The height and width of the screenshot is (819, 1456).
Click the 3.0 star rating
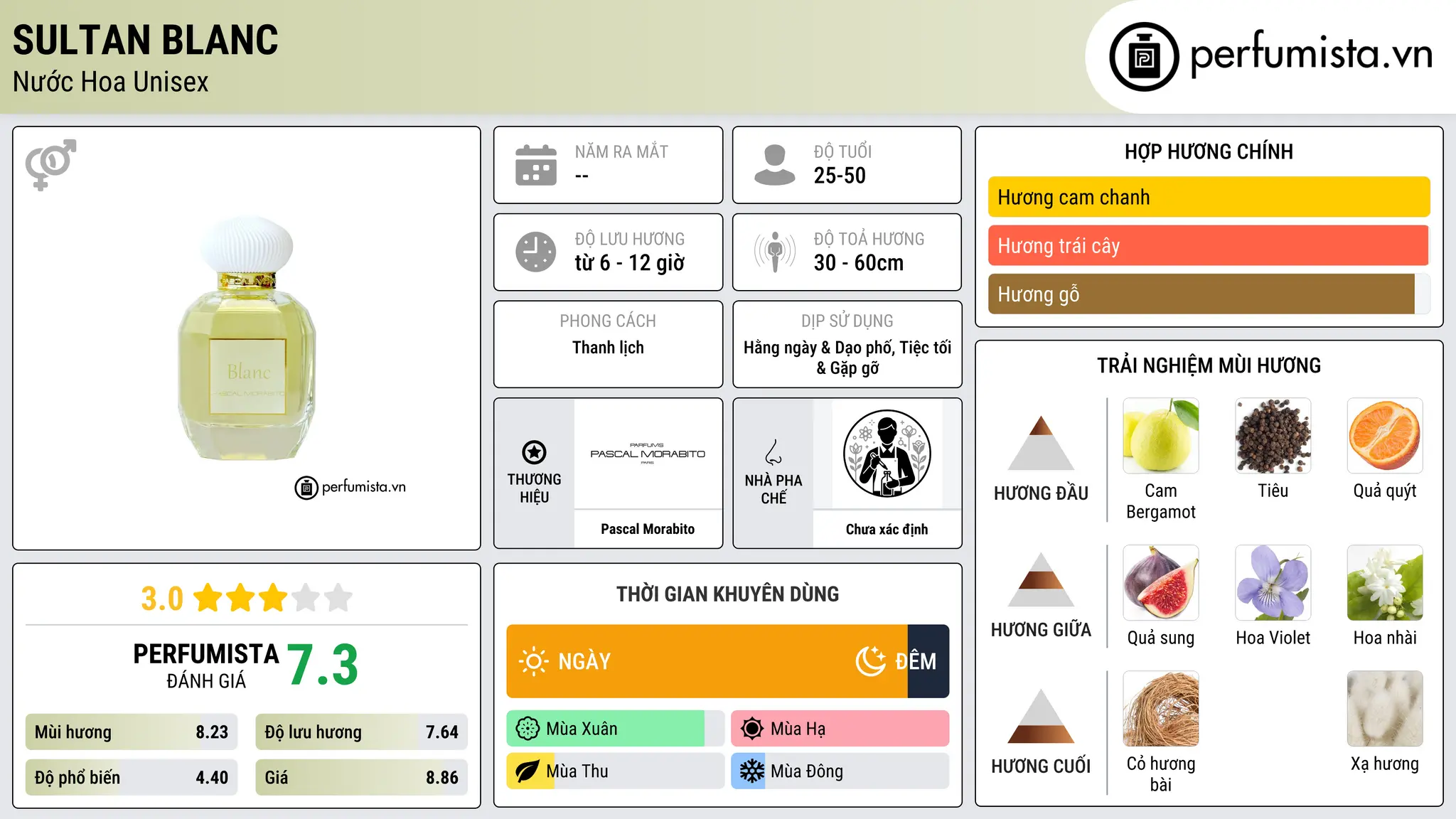coord(247,598)
